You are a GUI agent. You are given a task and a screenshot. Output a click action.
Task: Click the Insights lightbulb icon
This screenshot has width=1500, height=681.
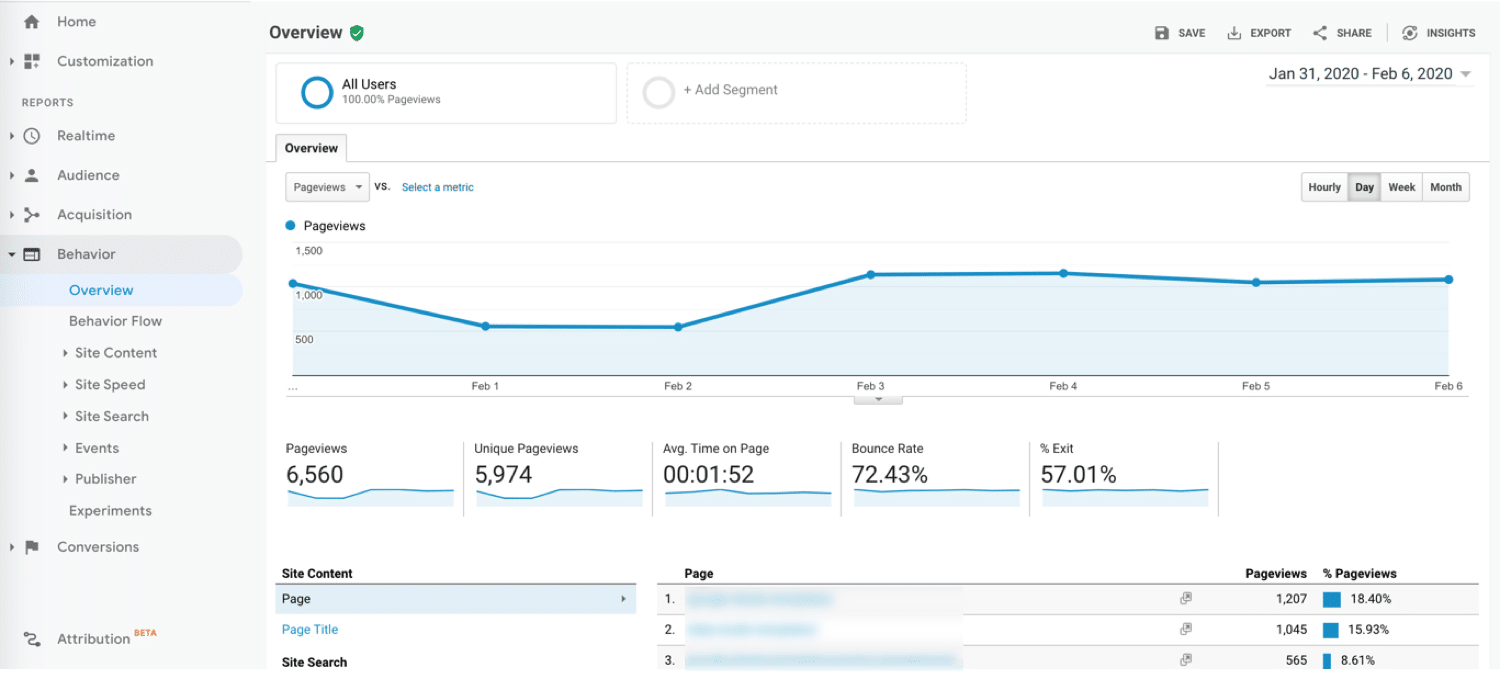pyautogui.click(x=1410, y=32)
